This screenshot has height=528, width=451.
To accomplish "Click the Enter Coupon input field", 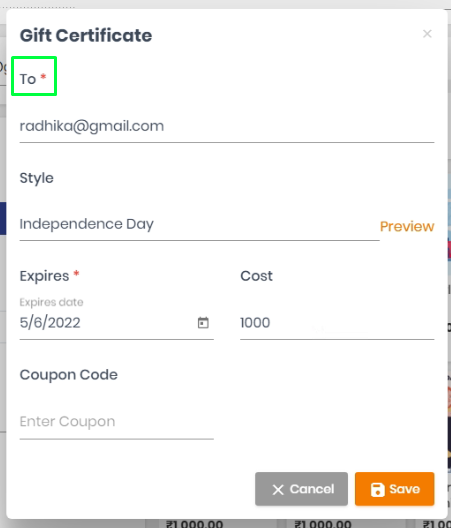I will click(117, 422).
